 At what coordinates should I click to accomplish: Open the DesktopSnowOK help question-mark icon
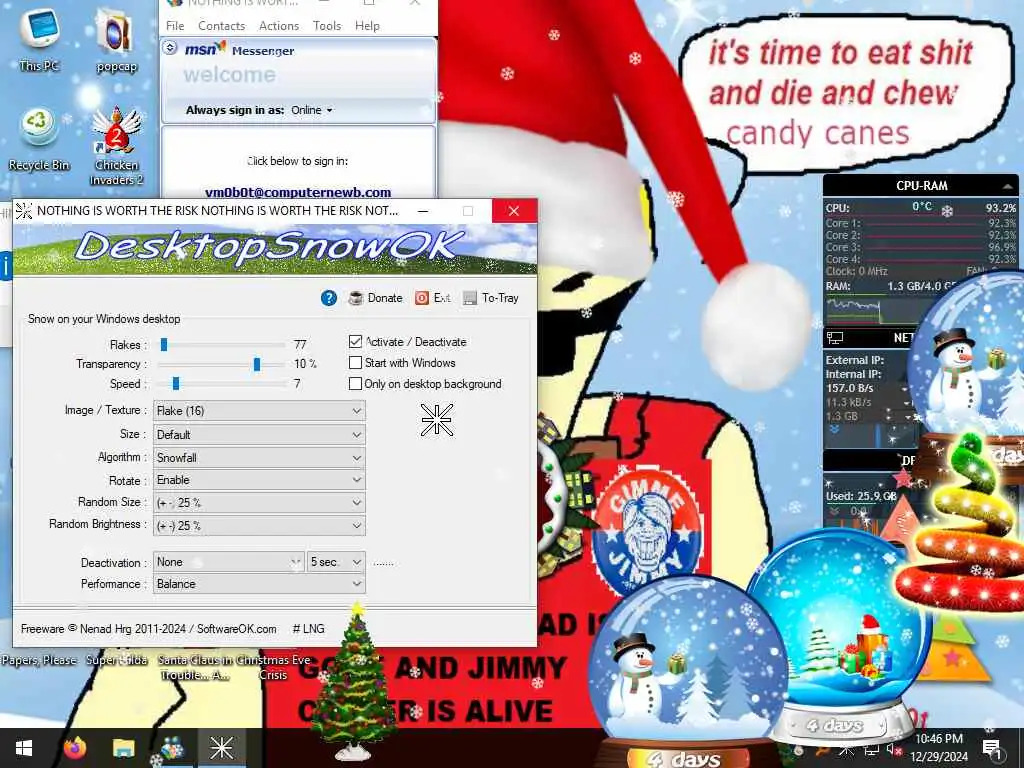click(328, 298)
